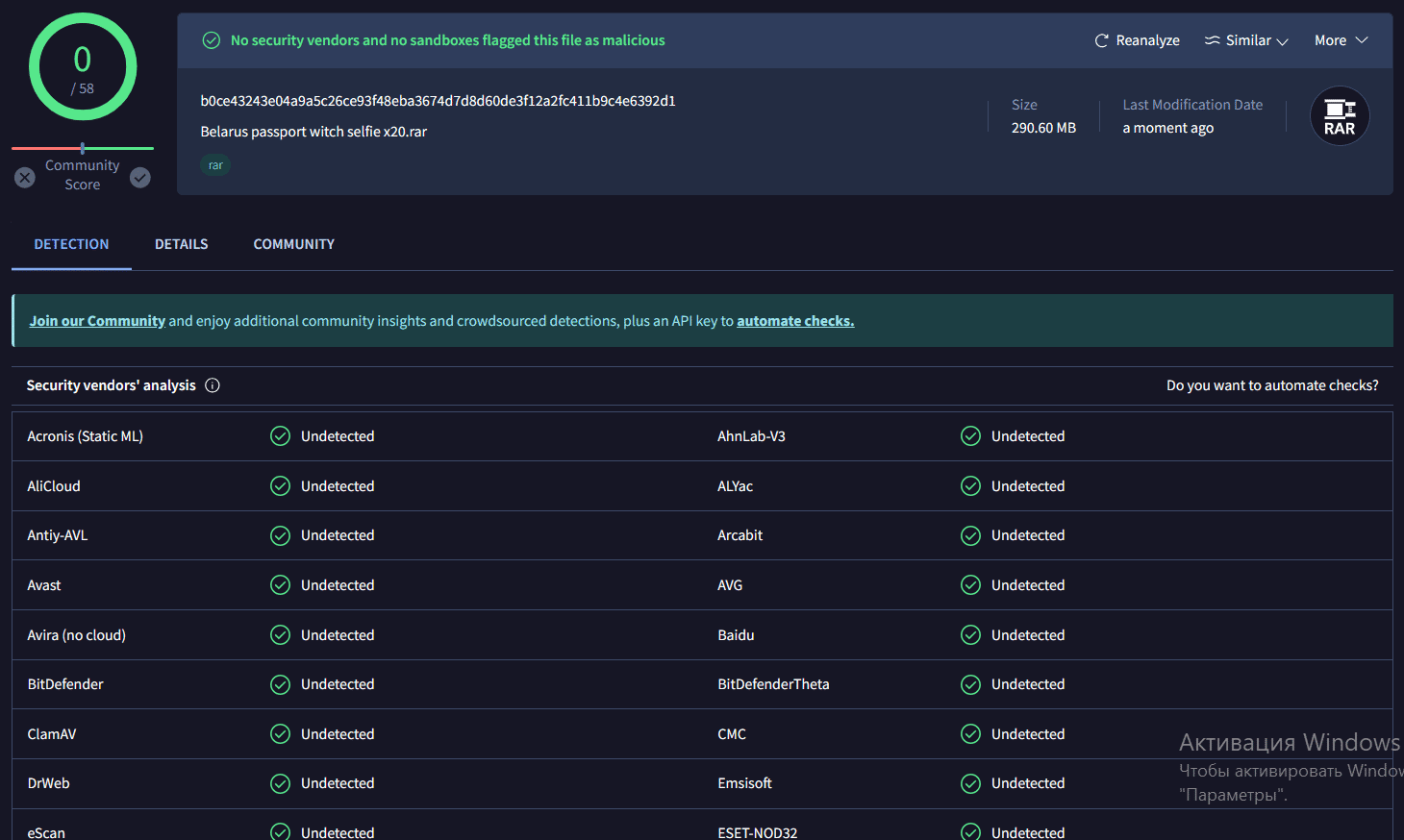This screenshot has width=1404, height=840.
Task: Click the green check icon in banner
Action: 212,40
